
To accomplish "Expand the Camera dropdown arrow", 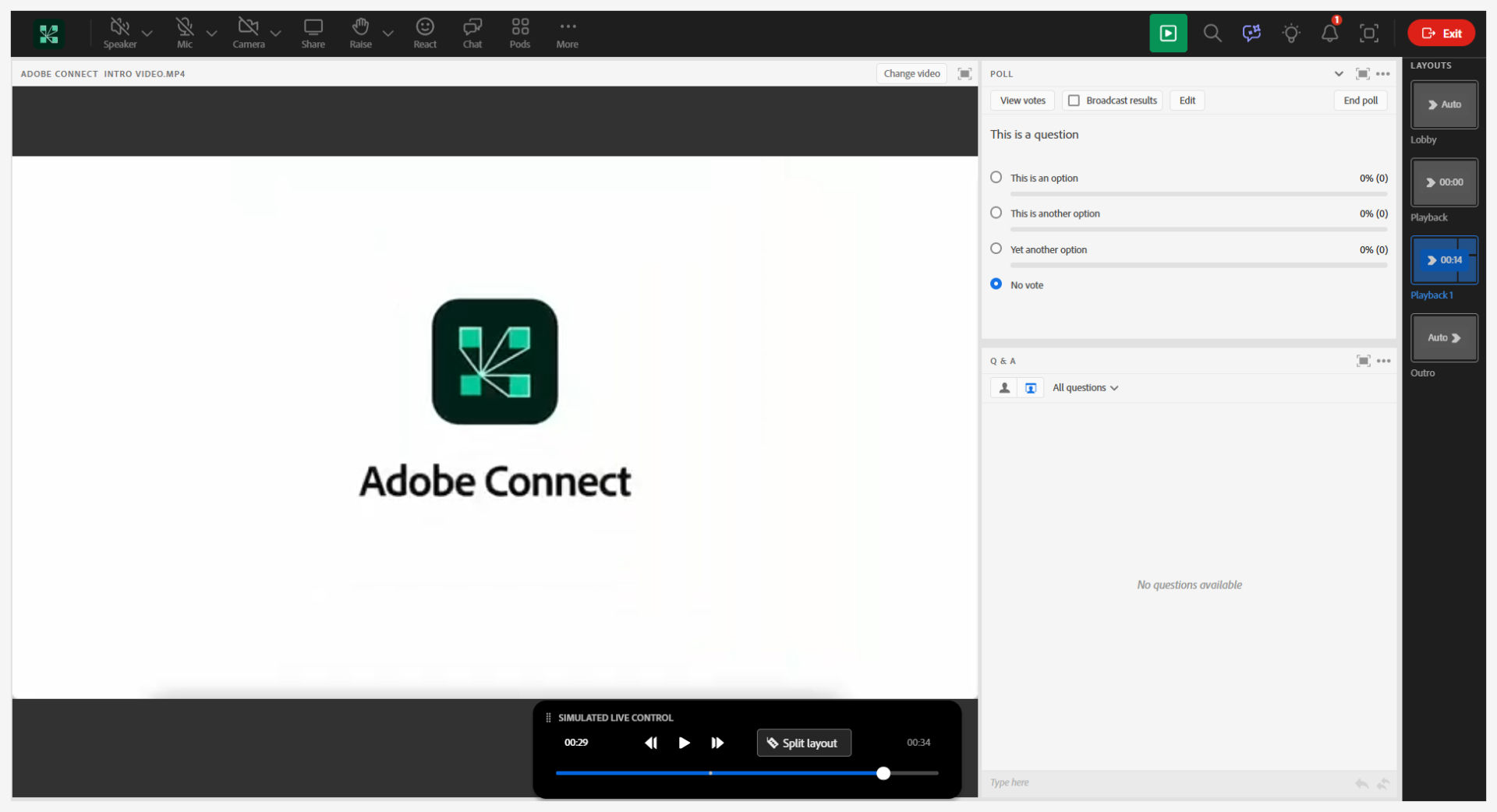I will click(275, 34).
